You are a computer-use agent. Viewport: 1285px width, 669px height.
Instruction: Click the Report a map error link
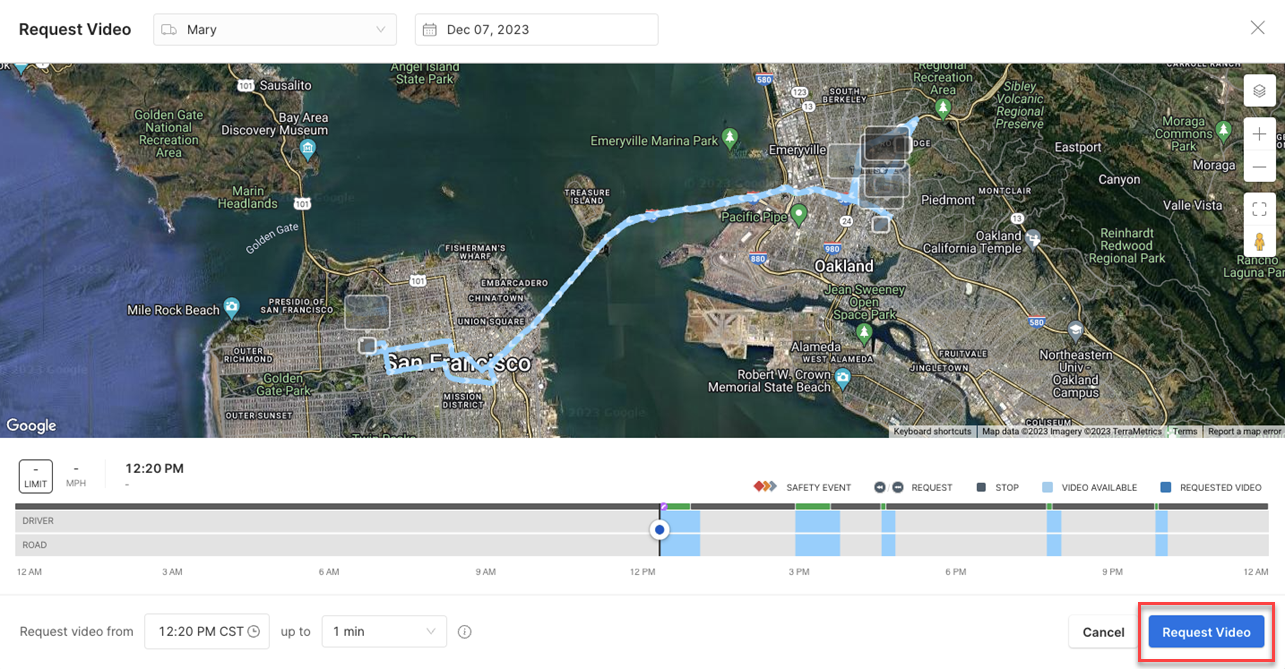tap(1244, 431)
